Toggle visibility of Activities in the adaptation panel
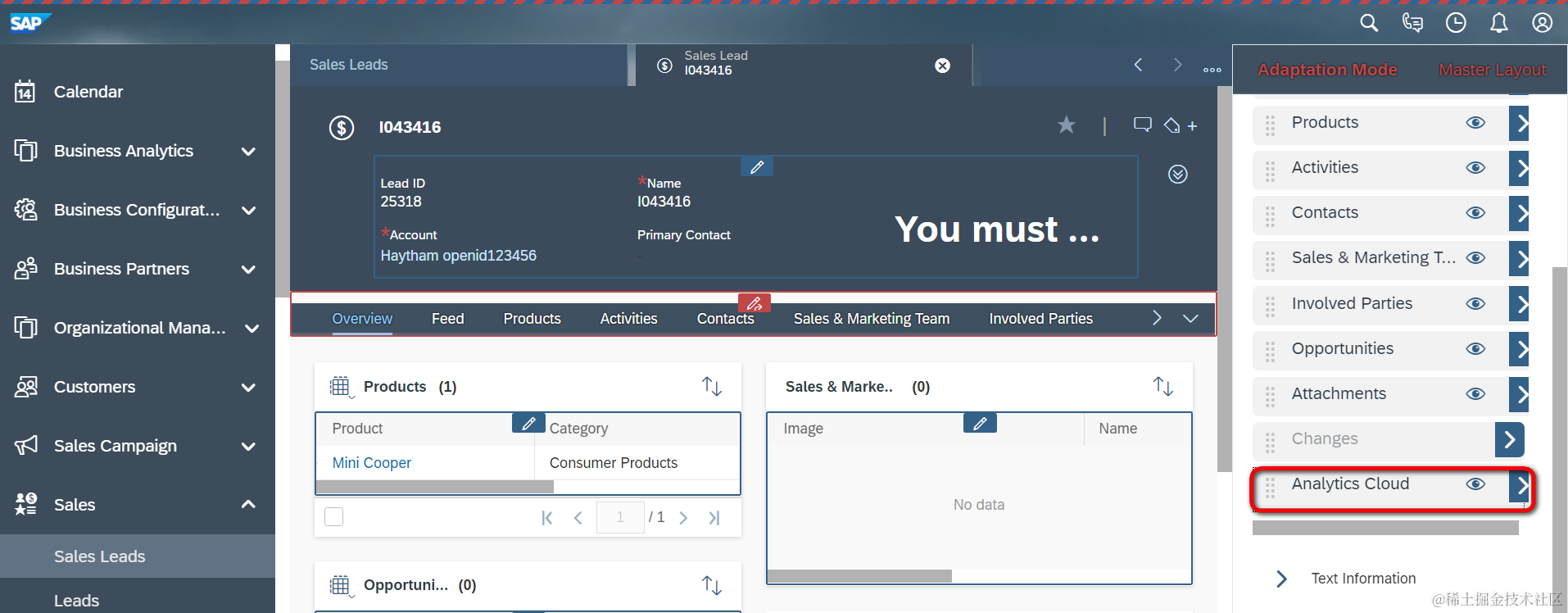The width and height of the screenshot is (1568, 613). click(1475, 168)
